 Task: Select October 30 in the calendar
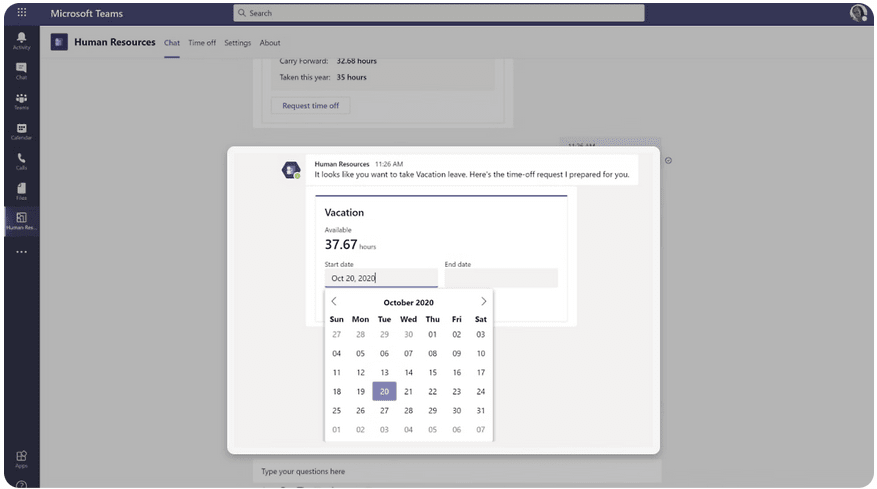[x=456, y=411]
